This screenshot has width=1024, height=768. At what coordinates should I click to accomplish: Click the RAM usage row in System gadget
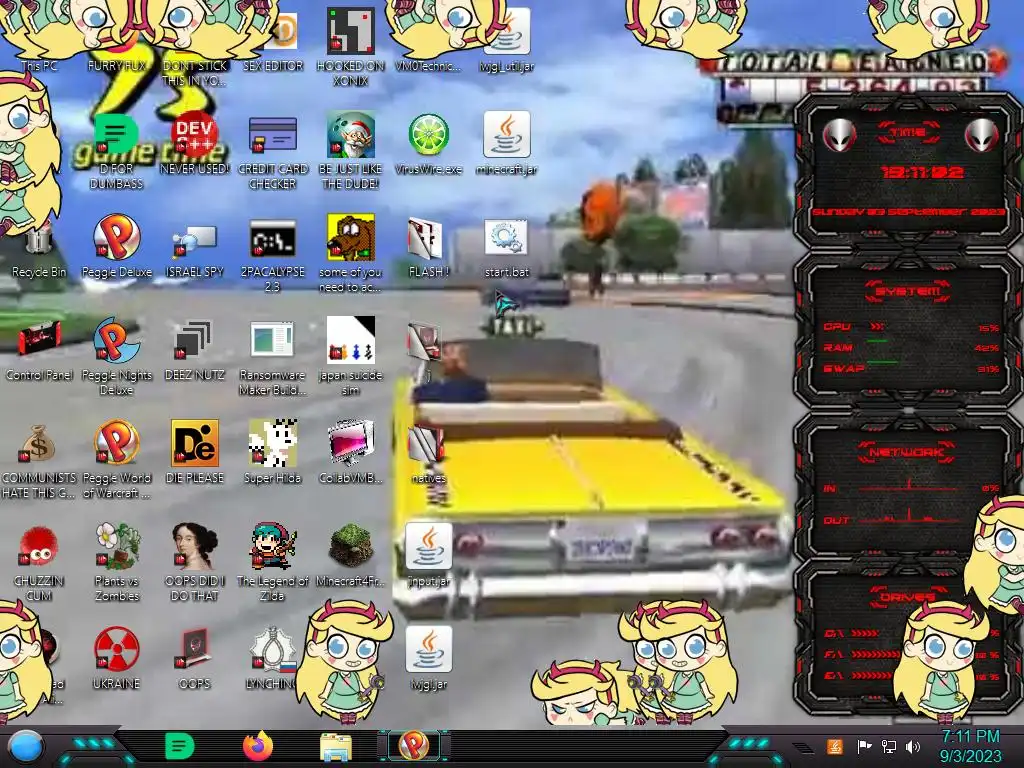(910, 347)
